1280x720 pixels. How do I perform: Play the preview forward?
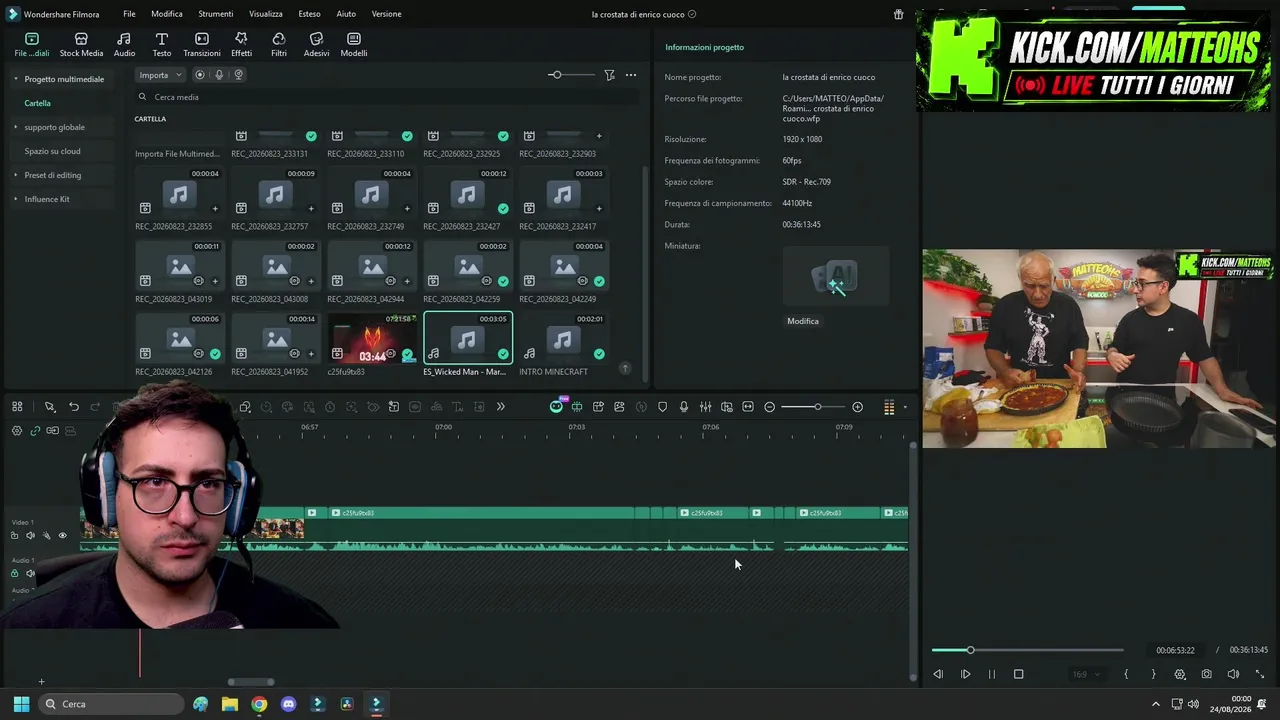(965, 674)
